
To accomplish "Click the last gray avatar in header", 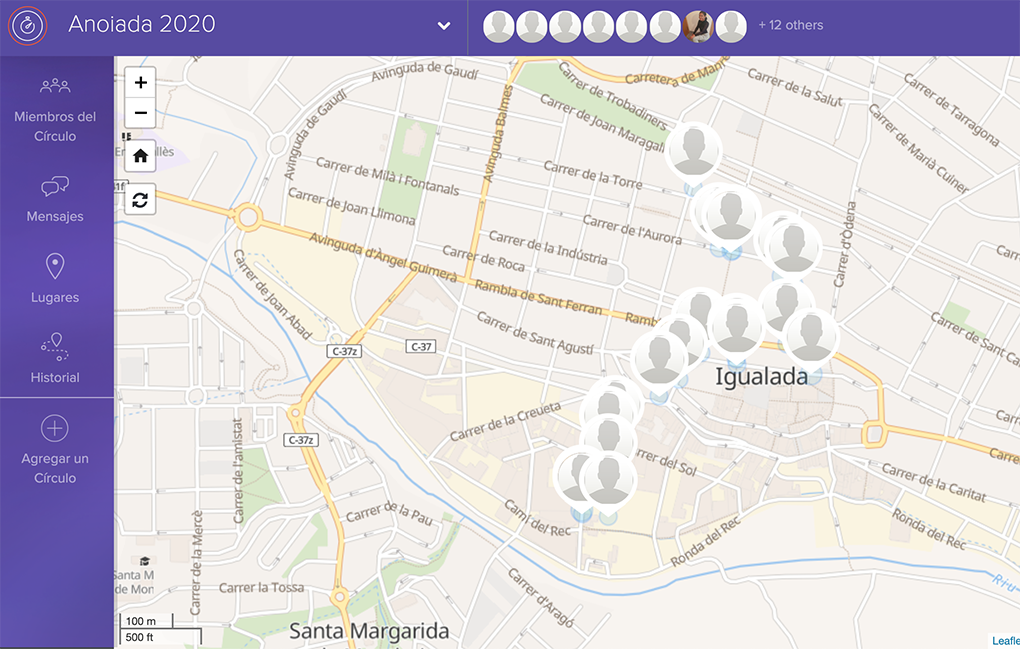I will tap(731, 27).
